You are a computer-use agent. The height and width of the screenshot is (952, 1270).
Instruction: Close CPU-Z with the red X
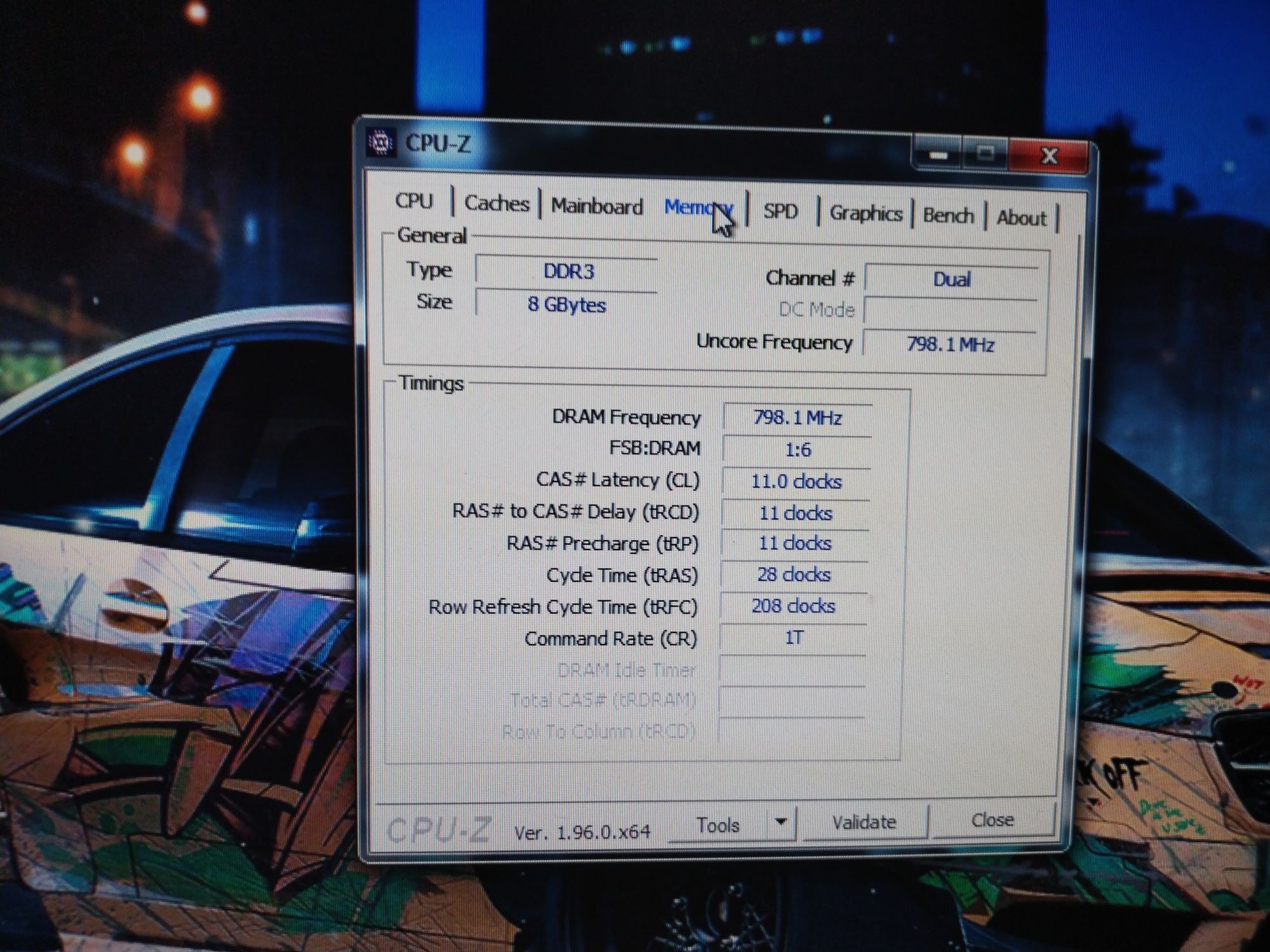(x=1049, y=156)
